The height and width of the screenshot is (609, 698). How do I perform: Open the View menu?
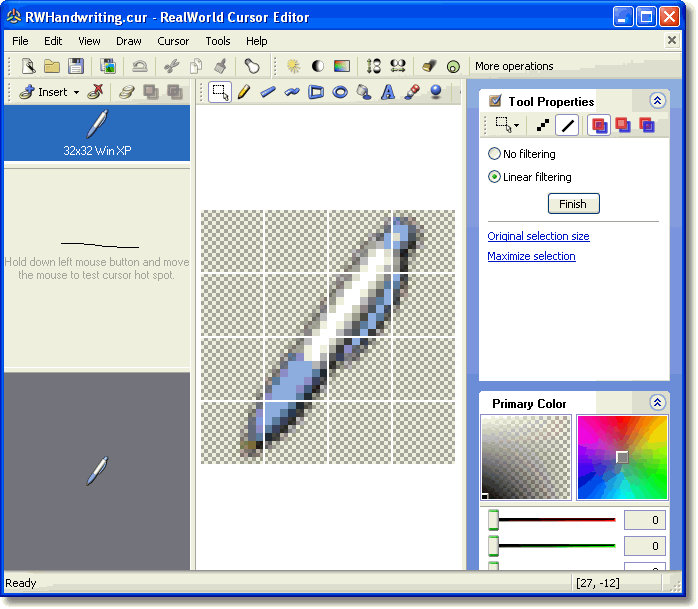point(89,41)
